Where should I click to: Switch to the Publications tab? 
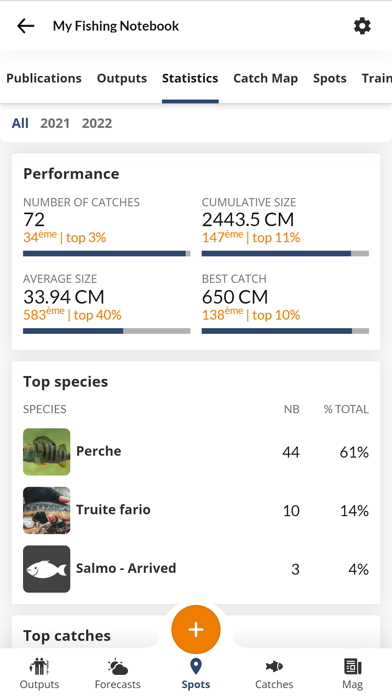coord(44,78)
